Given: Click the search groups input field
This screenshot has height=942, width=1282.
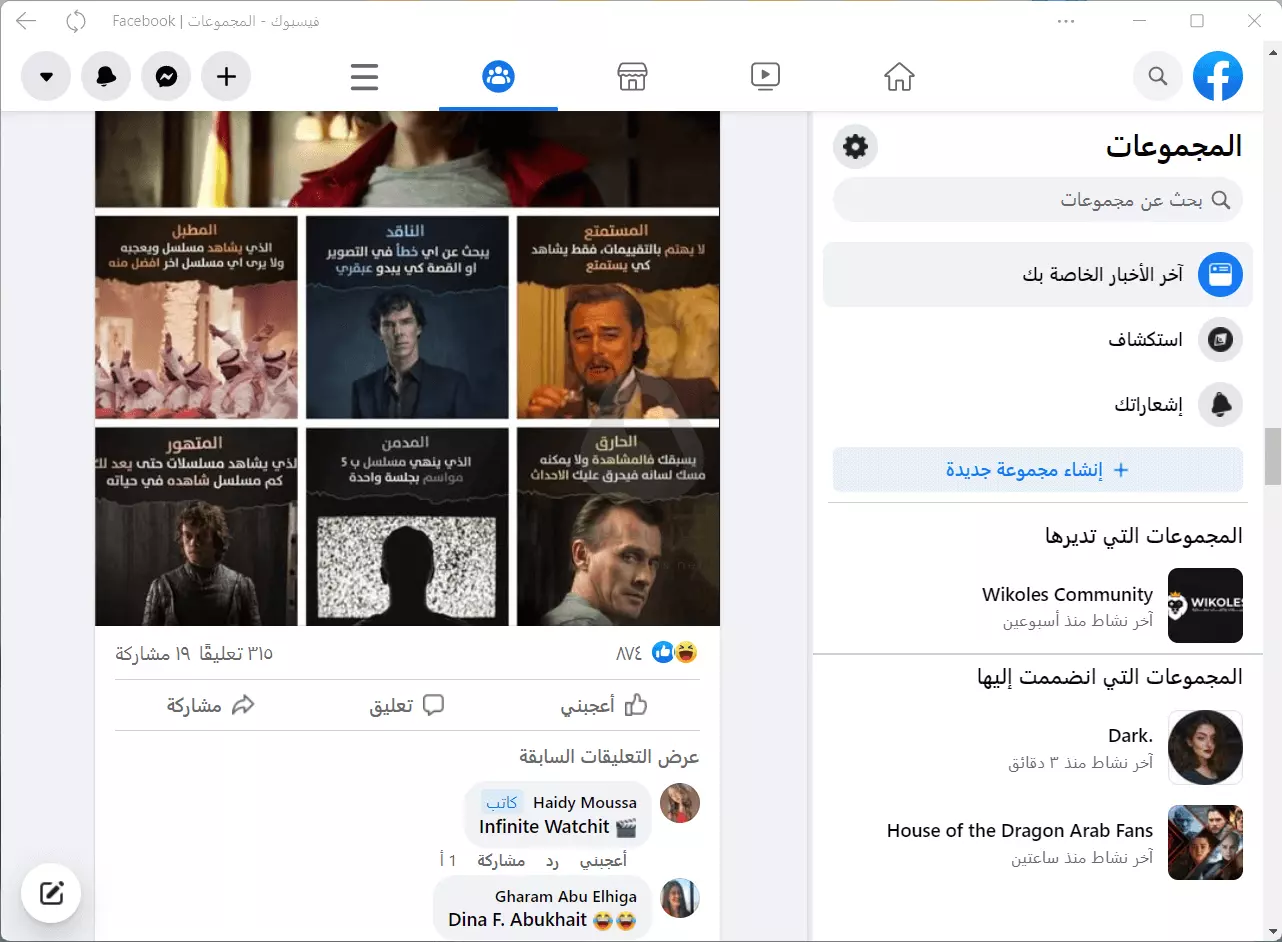Looking at the screenshot, I should click(x=1038, y=199).
